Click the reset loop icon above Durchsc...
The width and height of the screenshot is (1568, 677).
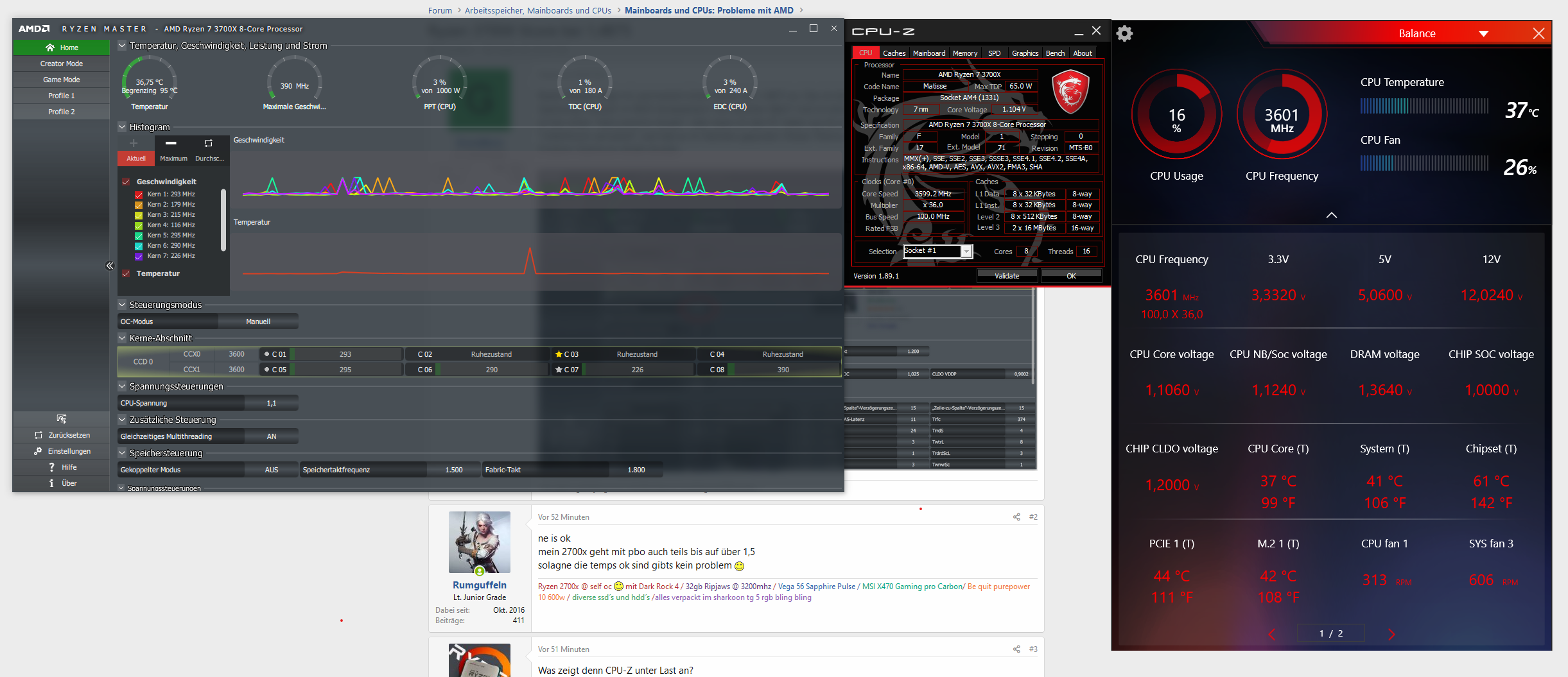209,143
